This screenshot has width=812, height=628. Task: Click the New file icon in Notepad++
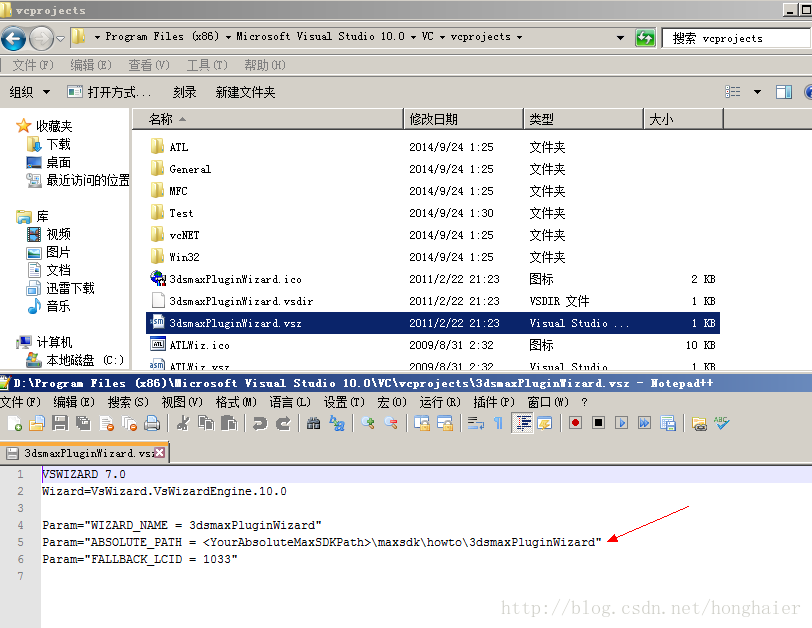[x=15, y=423]
